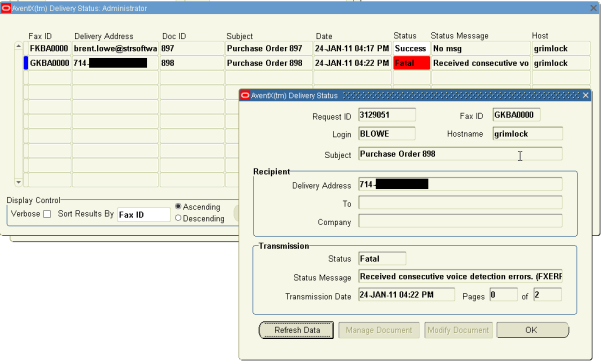Click the table scroll down arrow
The width and height of the screenshot is (601, 364).
(x=18, y=182)
